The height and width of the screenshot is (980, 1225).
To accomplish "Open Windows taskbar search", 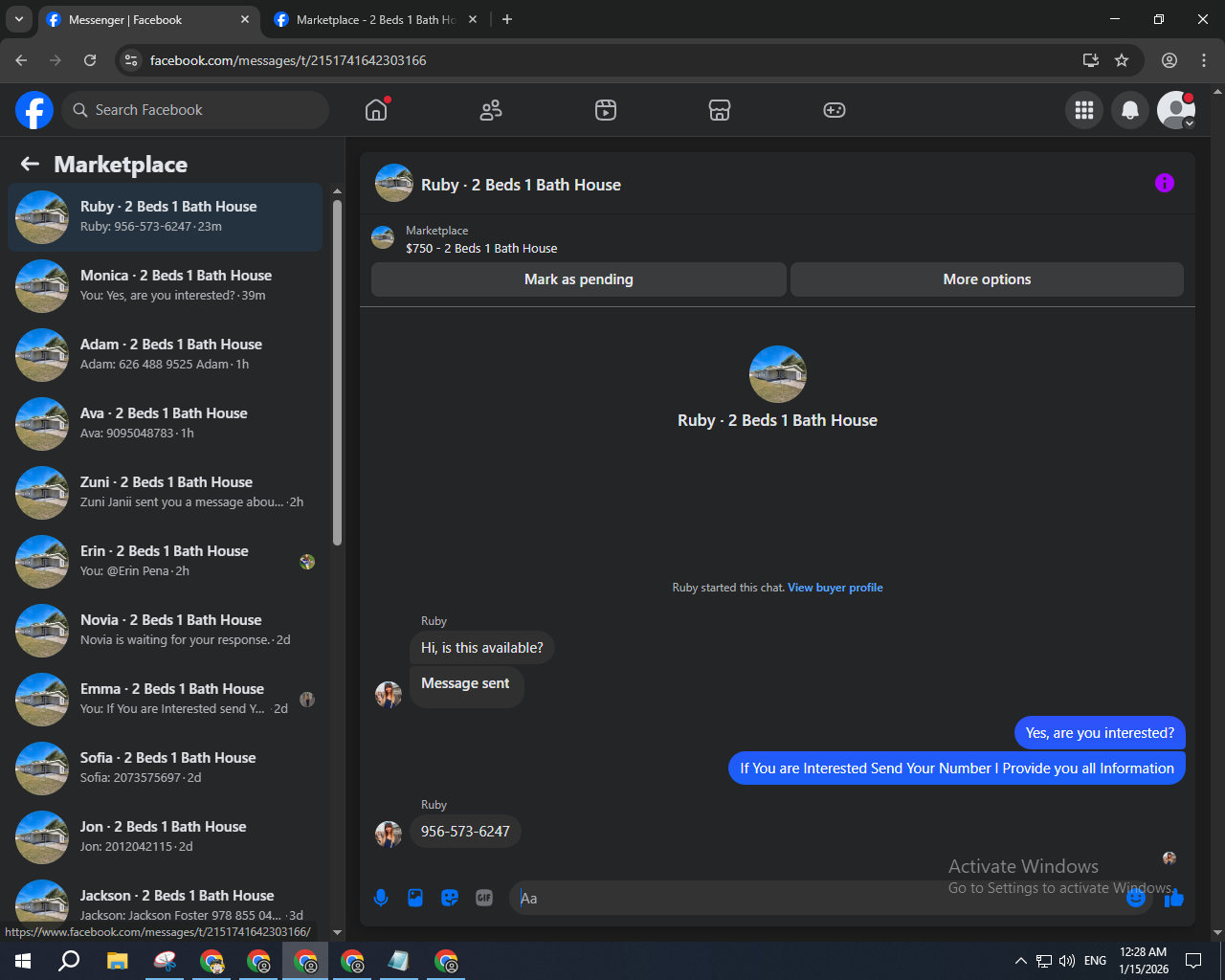I will point(69,961).
